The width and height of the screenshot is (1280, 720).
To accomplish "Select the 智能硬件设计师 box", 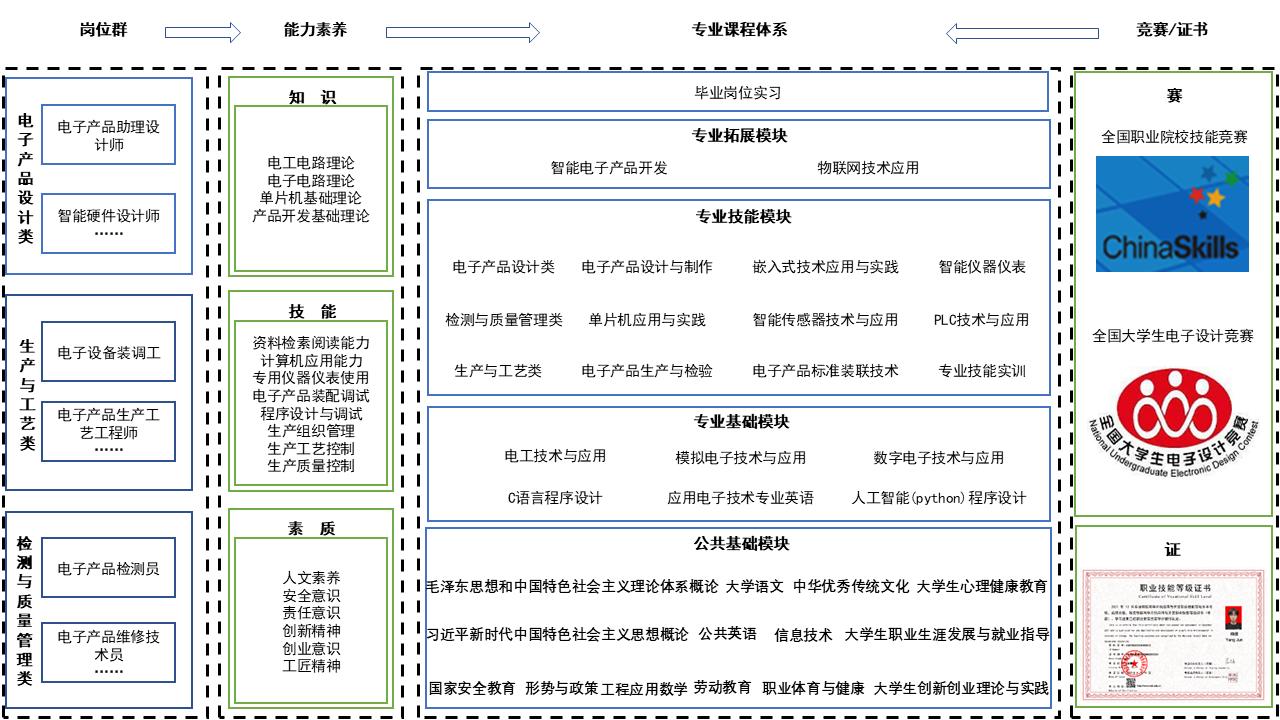I will [108, 223].
